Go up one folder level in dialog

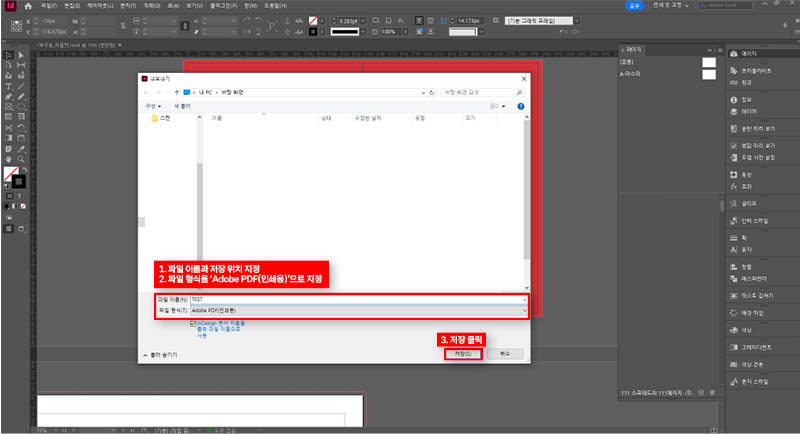click(177, 92)
